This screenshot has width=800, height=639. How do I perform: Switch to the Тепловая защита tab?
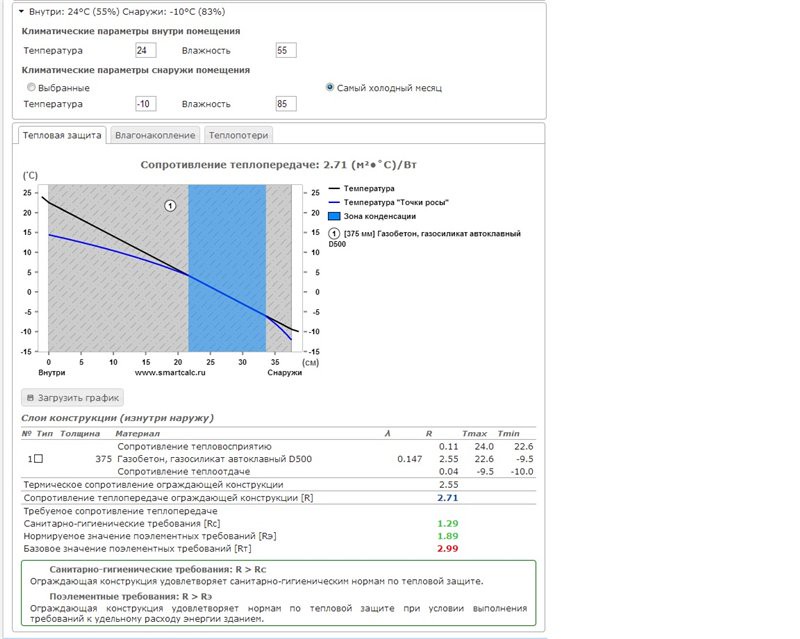[62, 135]
